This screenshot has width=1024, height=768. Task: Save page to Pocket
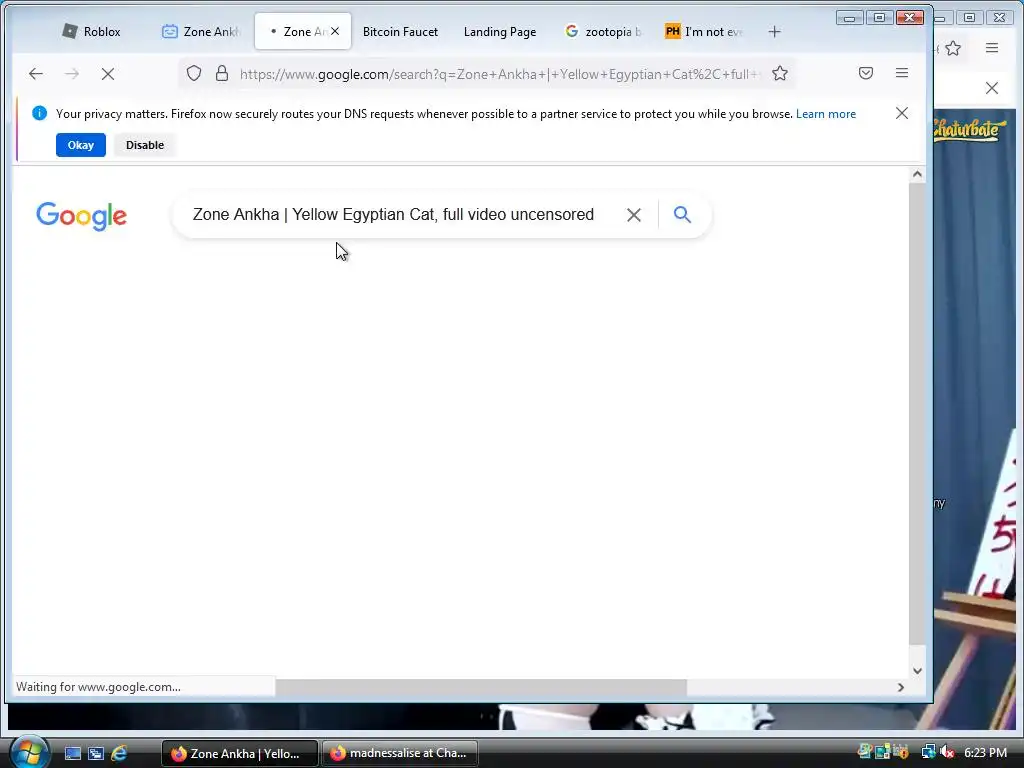point(866,73)
